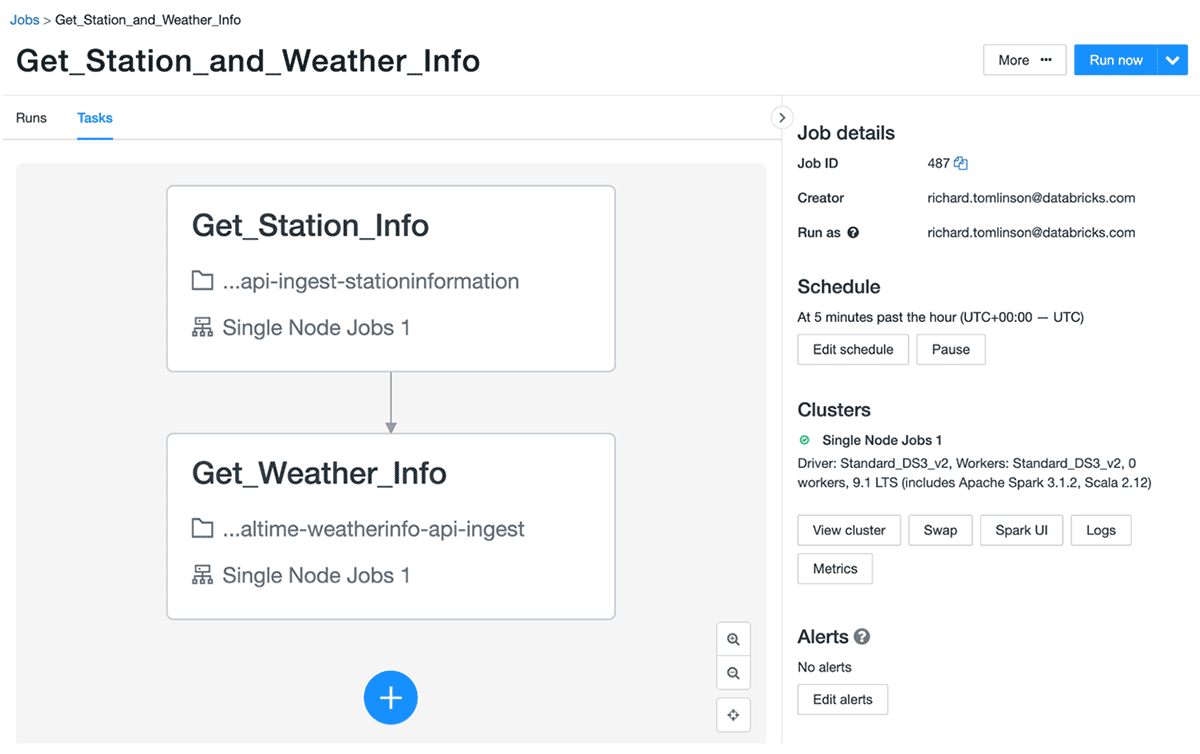Pause the job schedule
Image resolution: width=1200 pixels, height=754 pixels.
tap(950, 350)
